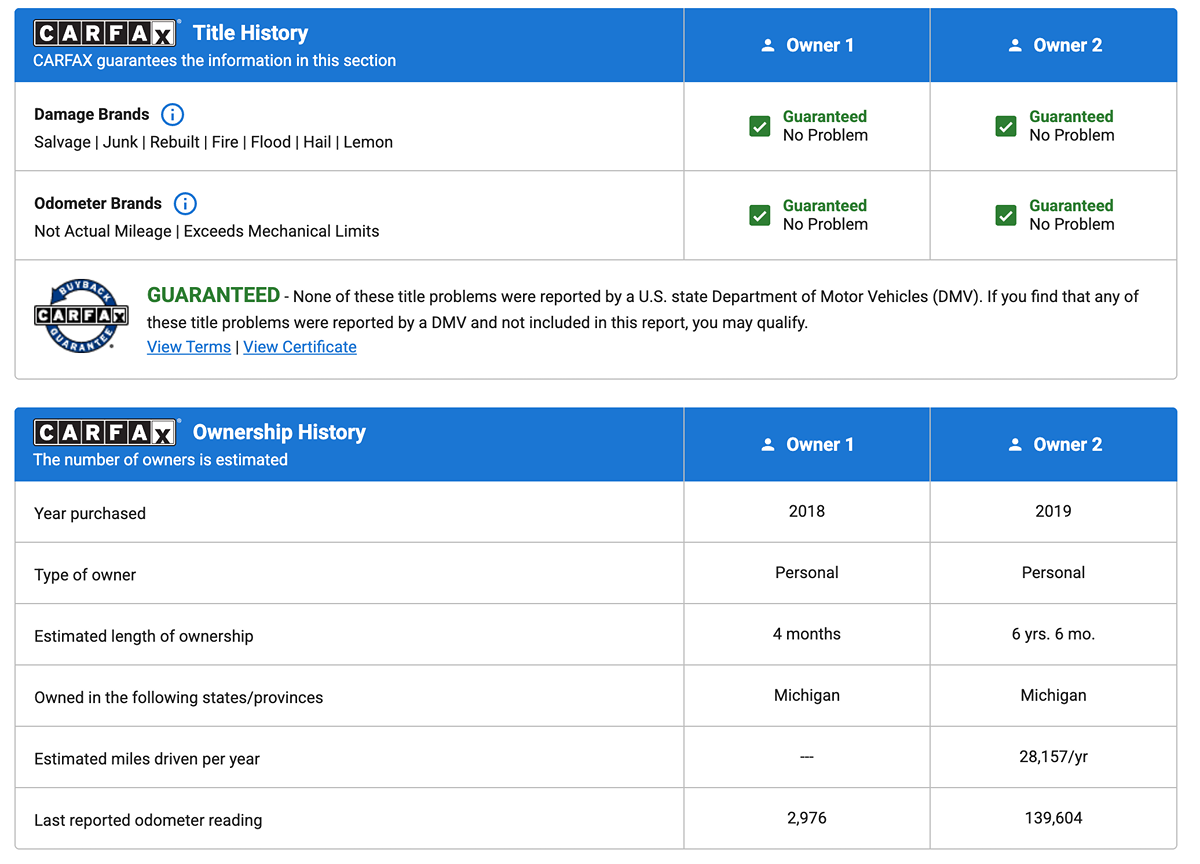
Task: Select the Ownership History section heading
Action: click(279, 432)
